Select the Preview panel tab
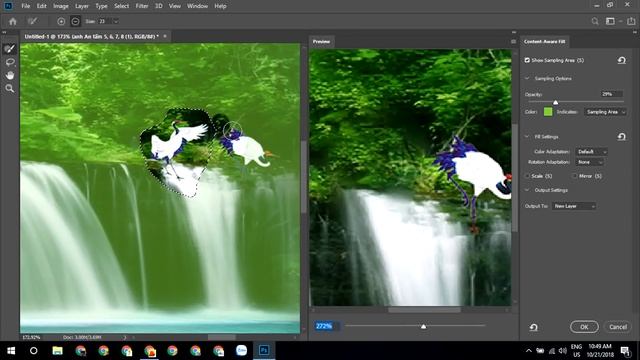This screenshot has width=640, height=360. (x=321, y=42)
